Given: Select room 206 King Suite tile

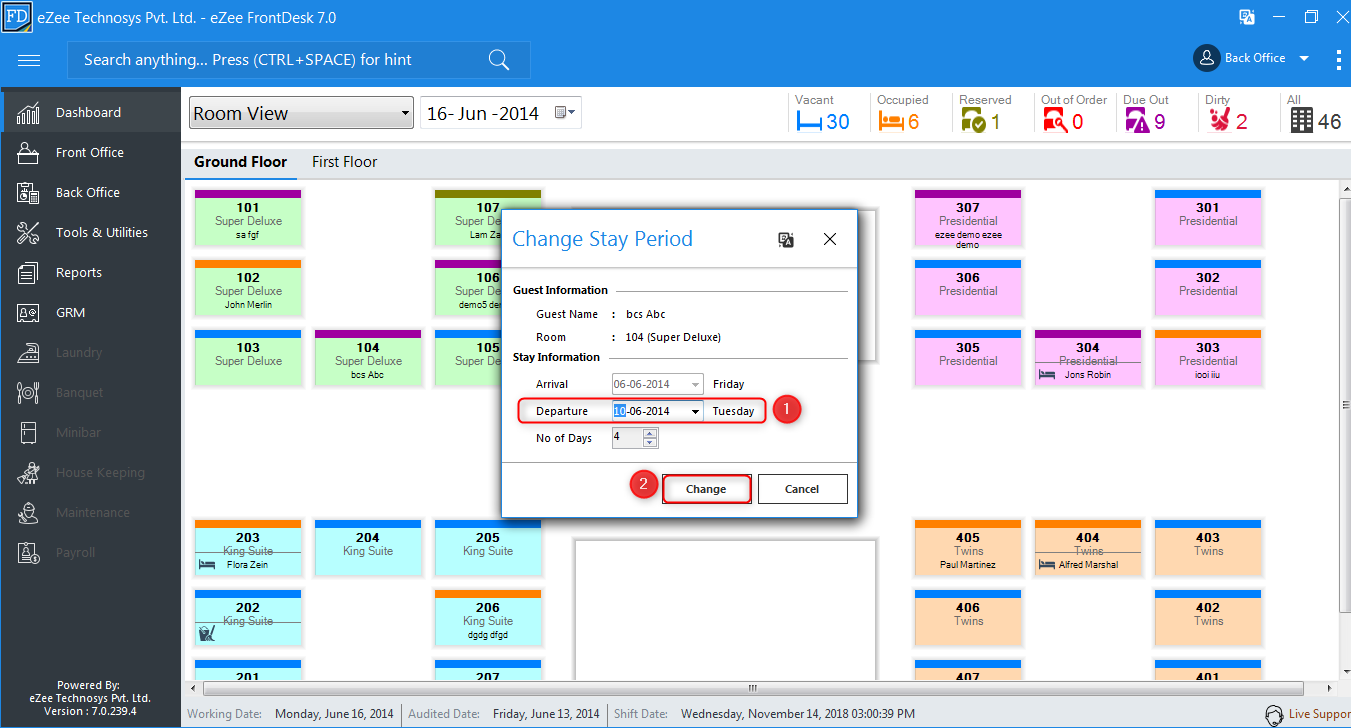Looking at the screenshot, I should pyautogui.click(x=488, y=620).
